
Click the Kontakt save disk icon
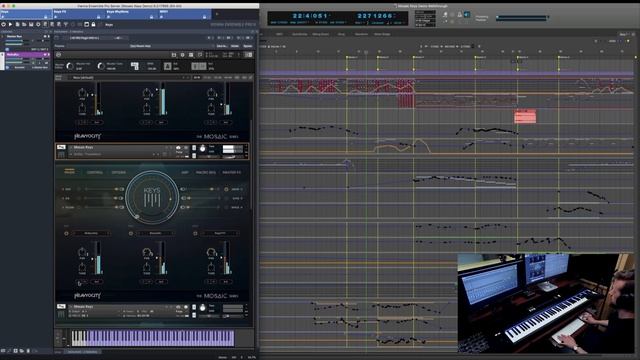[174, 55]
